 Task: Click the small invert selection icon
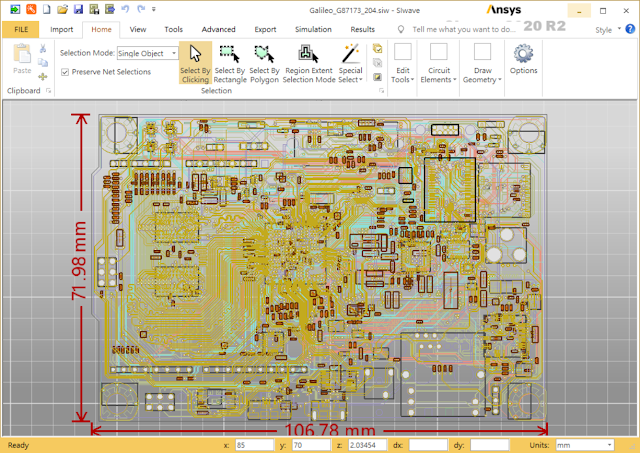378,77
